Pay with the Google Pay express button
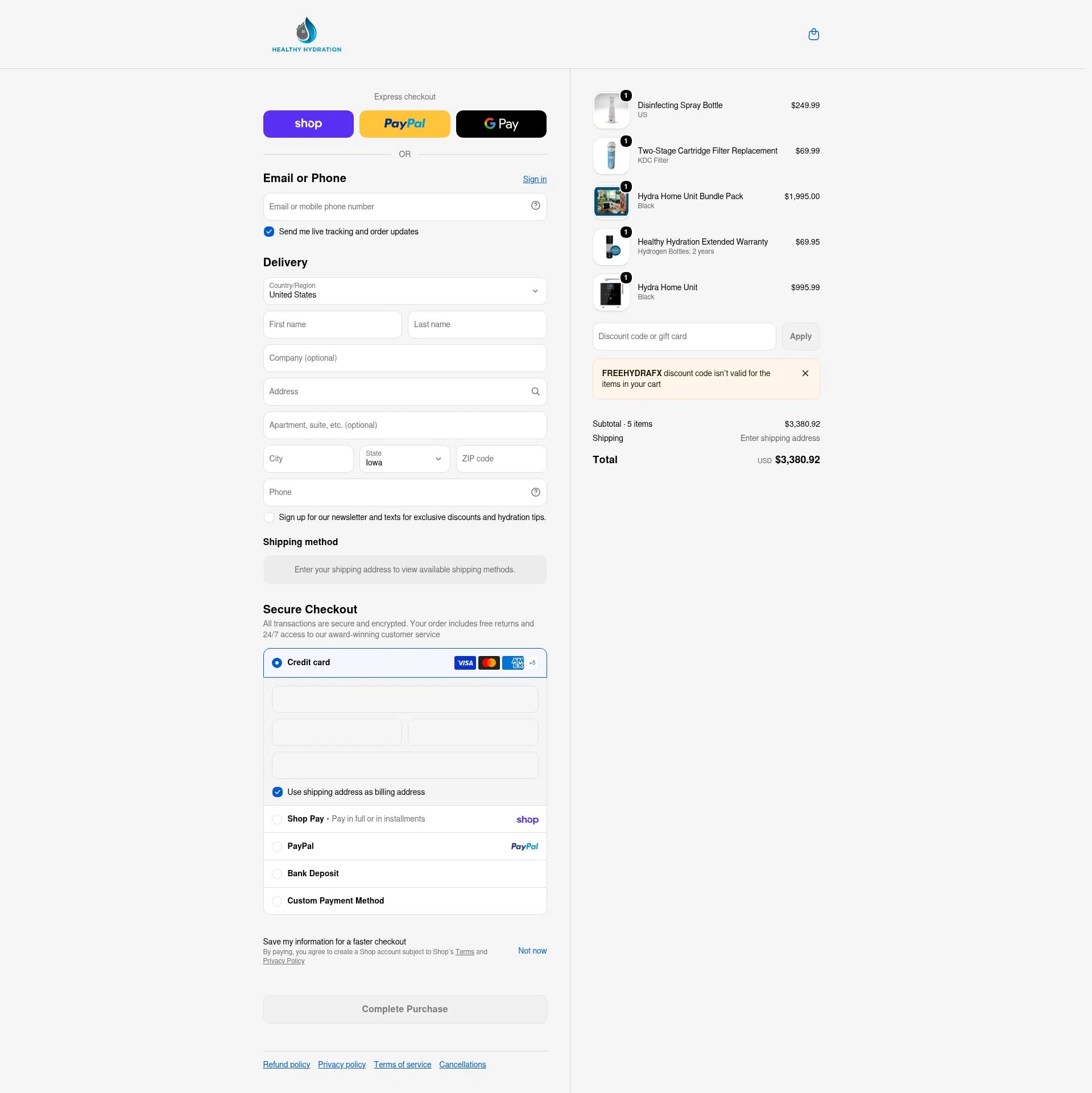This screenshot has width=1092, height=1093. 501,124
